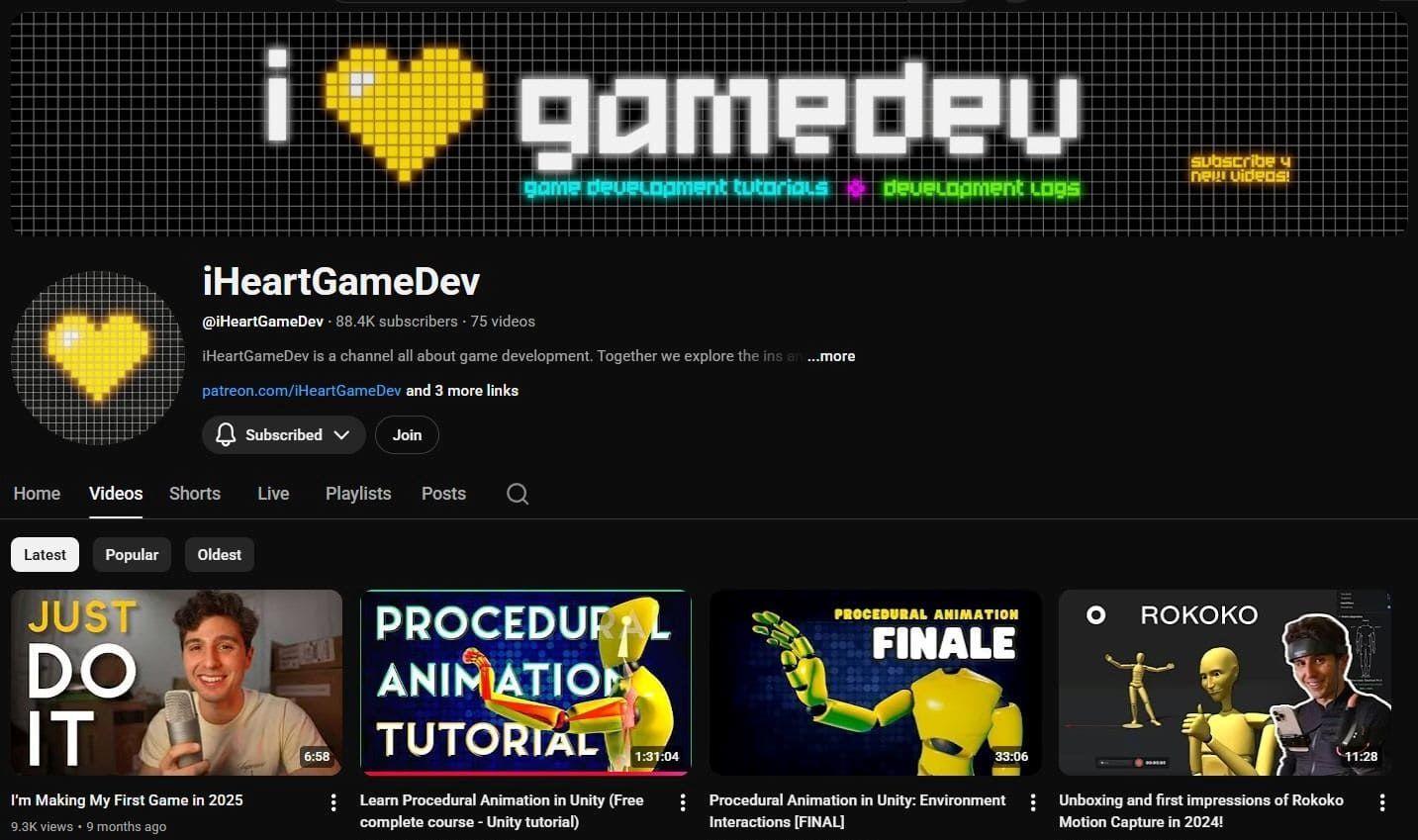Click the iHeartGameDev channel avatar
This screenshot has width=1418, height=840.
[98, 357]
